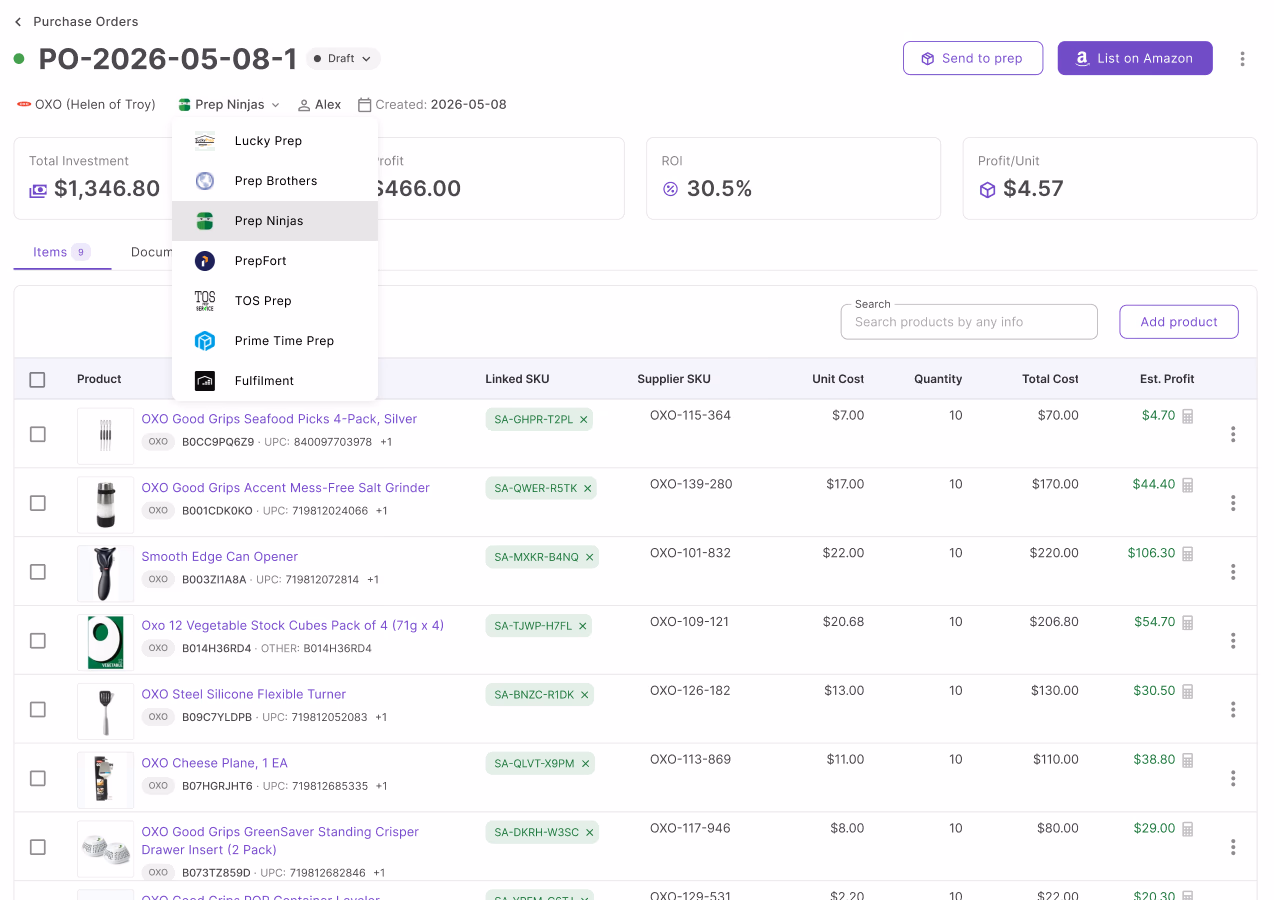The height and width of the screenshot is (900, 1274).
Task: Click supplier SKU OXO-101-832
Action: (690, 553)
